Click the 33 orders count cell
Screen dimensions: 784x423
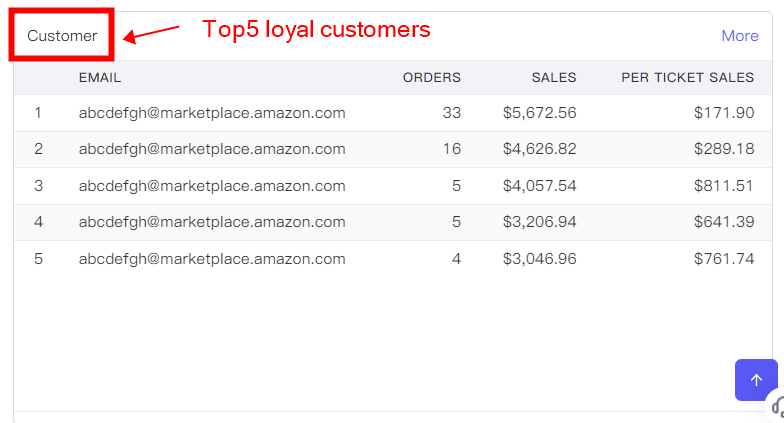[x=452, y=113]
